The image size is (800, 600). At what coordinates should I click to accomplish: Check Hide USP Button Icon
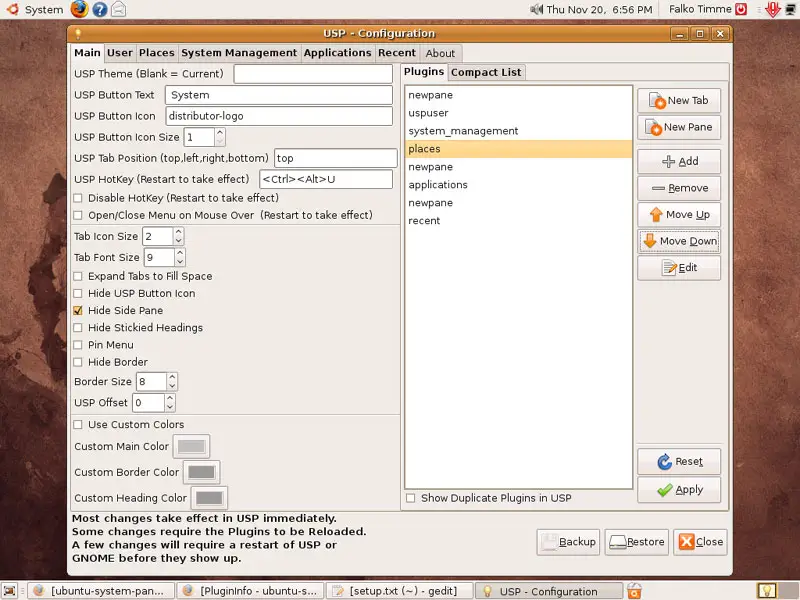pos(78,293)
